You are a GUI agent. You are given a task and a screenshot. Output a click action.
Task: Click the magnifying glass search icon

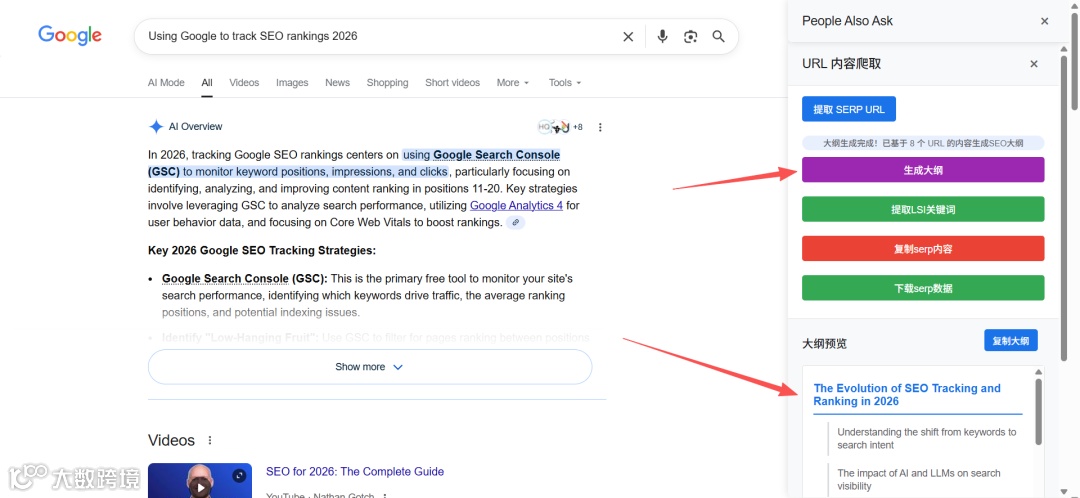(x=718, y=37)
